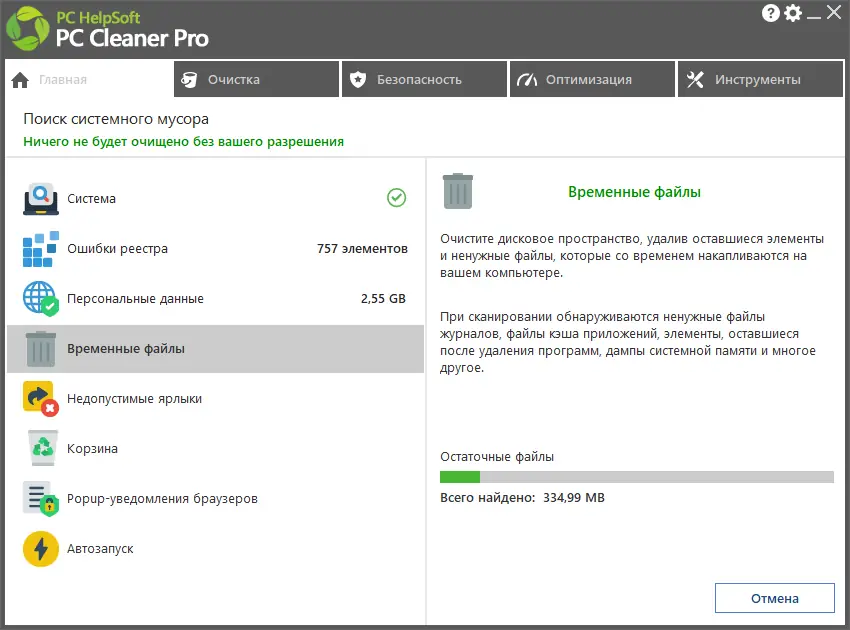
Task: Select the Система scan category icon
Action: coord(40,198)
